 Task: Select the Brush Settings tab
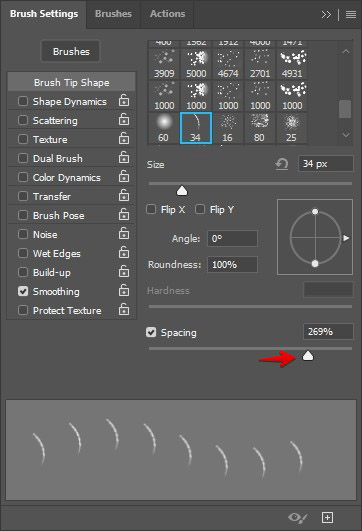pos(44,14)
